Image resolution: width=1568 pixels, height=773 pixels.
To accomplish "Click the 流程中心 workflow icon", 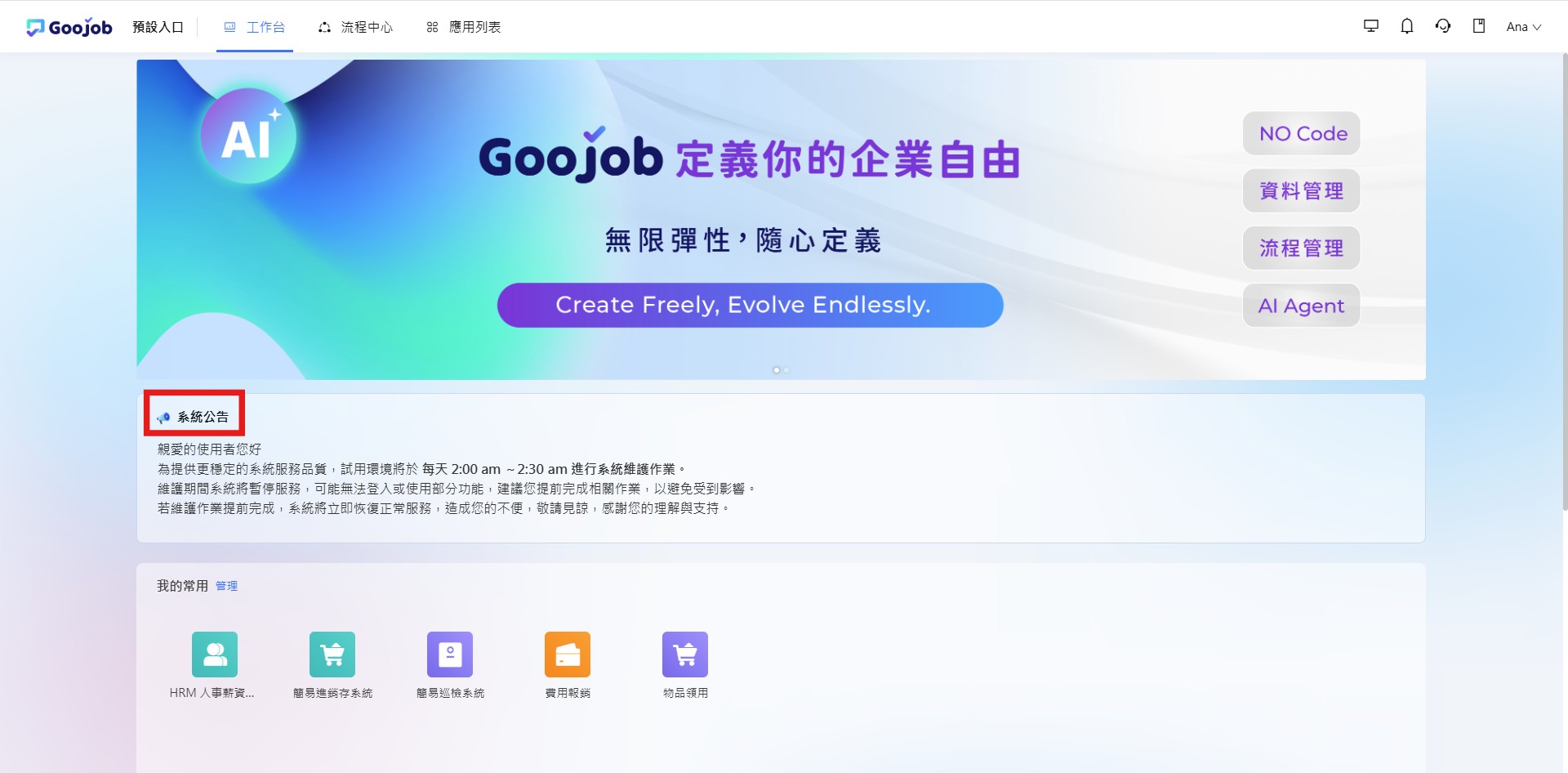I will 325,27.
